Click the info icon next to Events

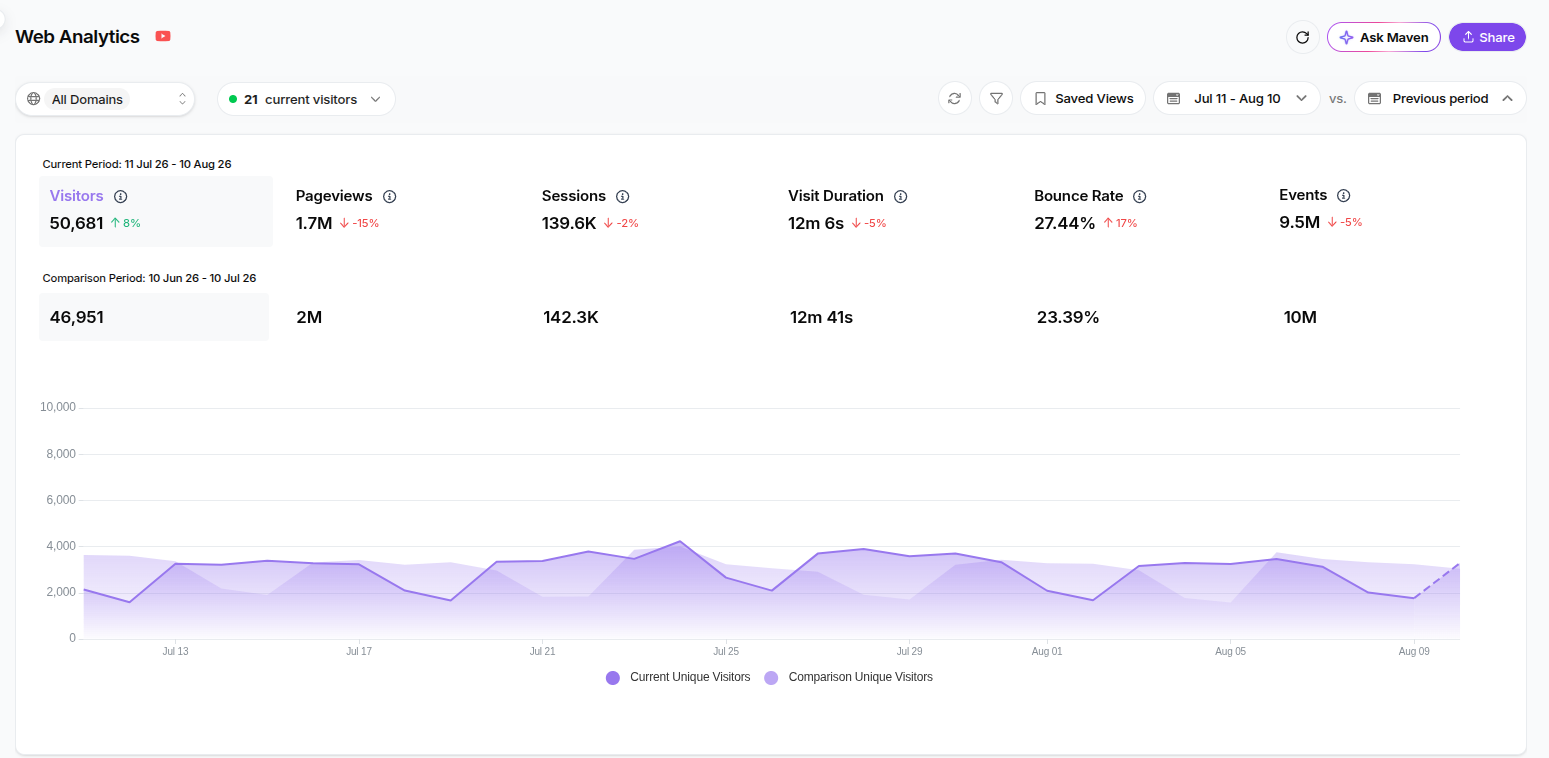[1344, 195]
